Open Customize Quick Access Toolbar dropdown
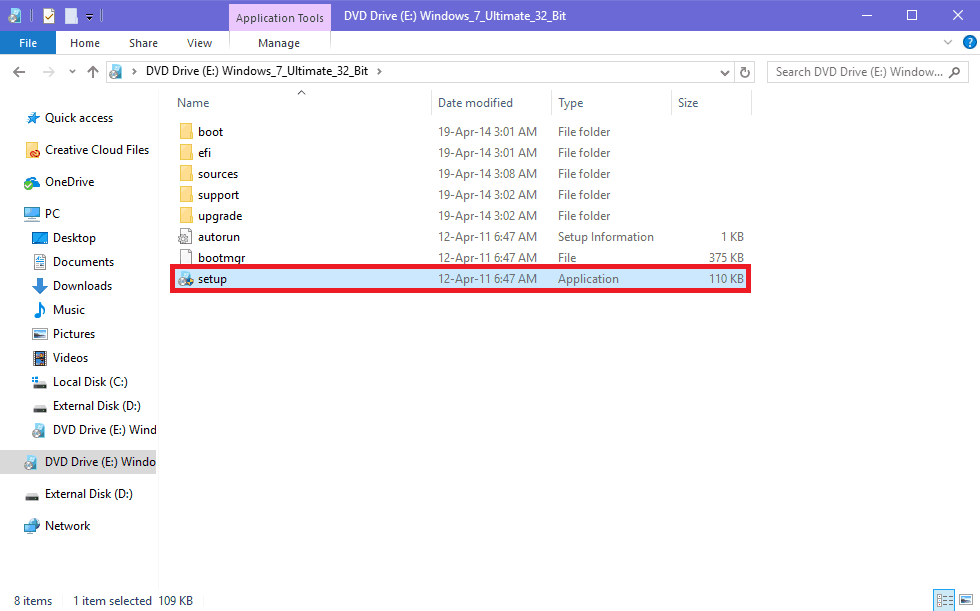Viewport: 980px width, 611px height. (89, 17)
